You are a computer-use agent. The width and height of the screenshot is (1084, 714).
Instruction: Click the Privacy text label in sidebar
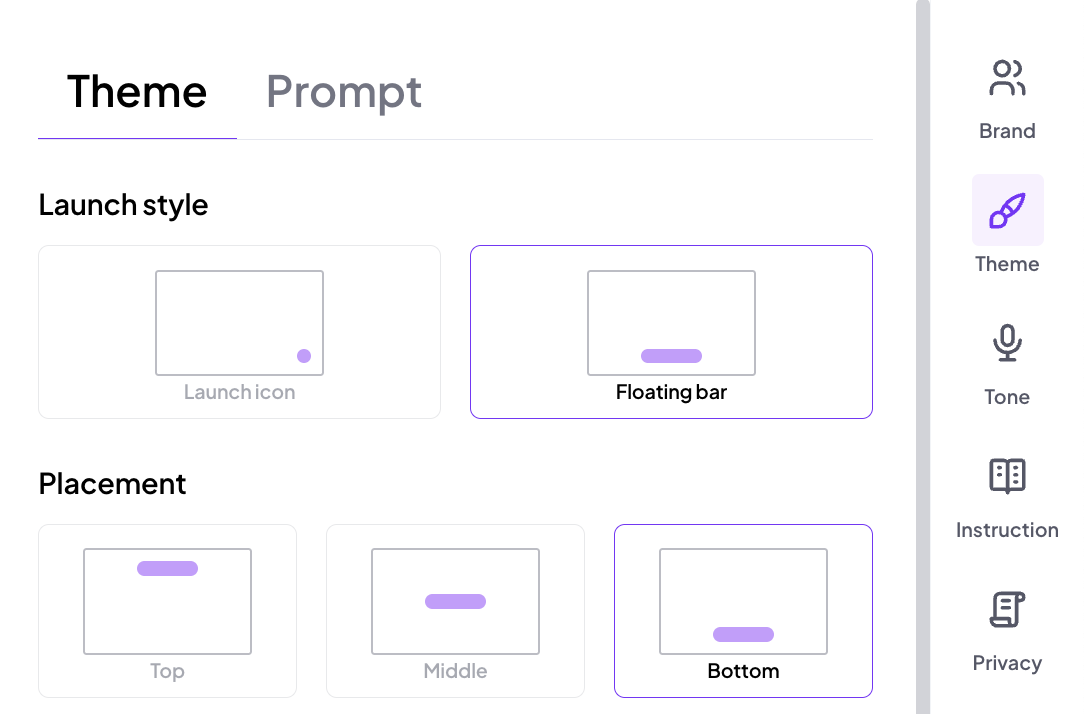click(1007, 663)
